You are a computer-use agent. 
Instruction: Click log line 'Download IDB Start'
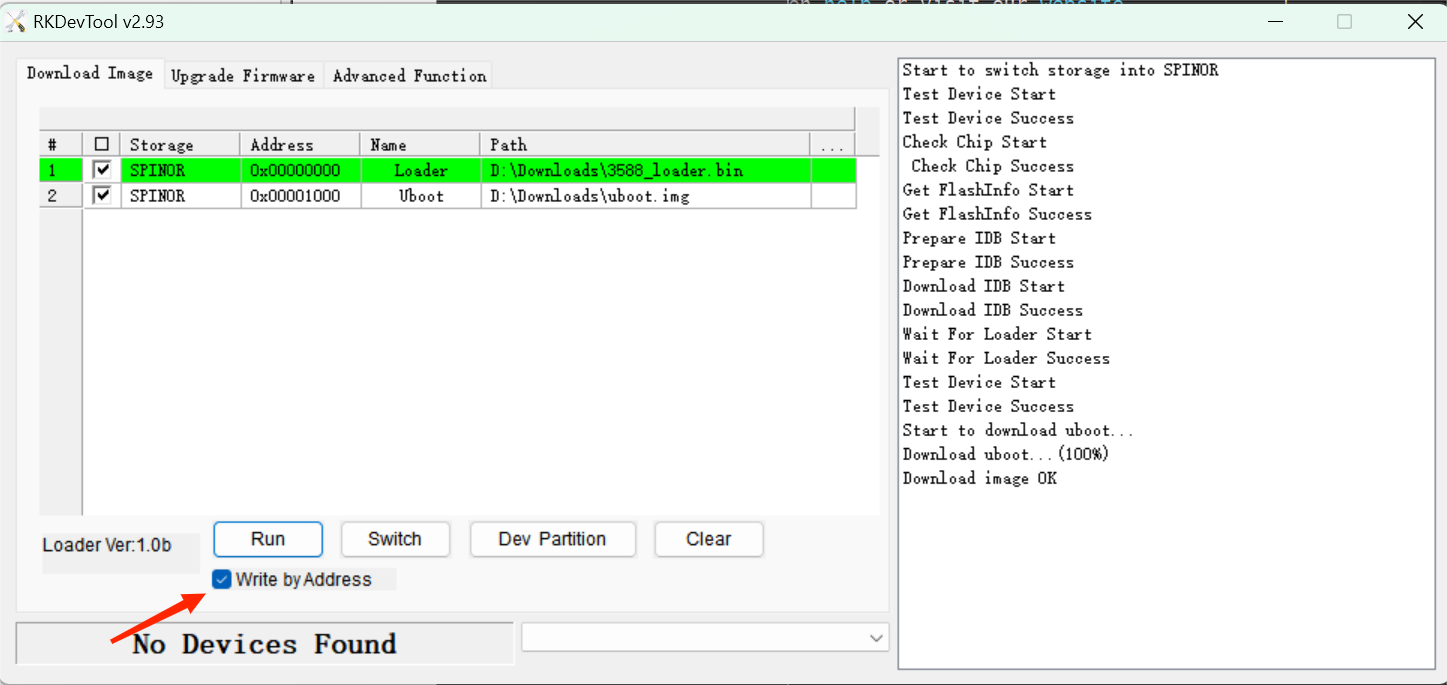point(983,286)
